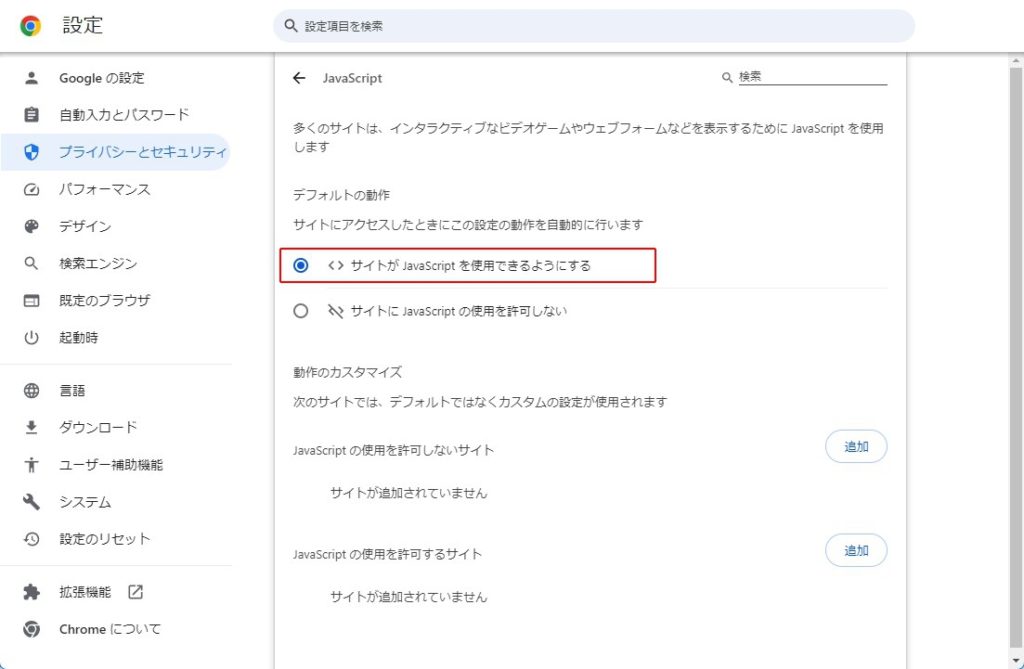Add a site to JavaScript allowed list
The height and width of the screenshot is (669, 1024).
pyautogui.click(x=856, y=551)
